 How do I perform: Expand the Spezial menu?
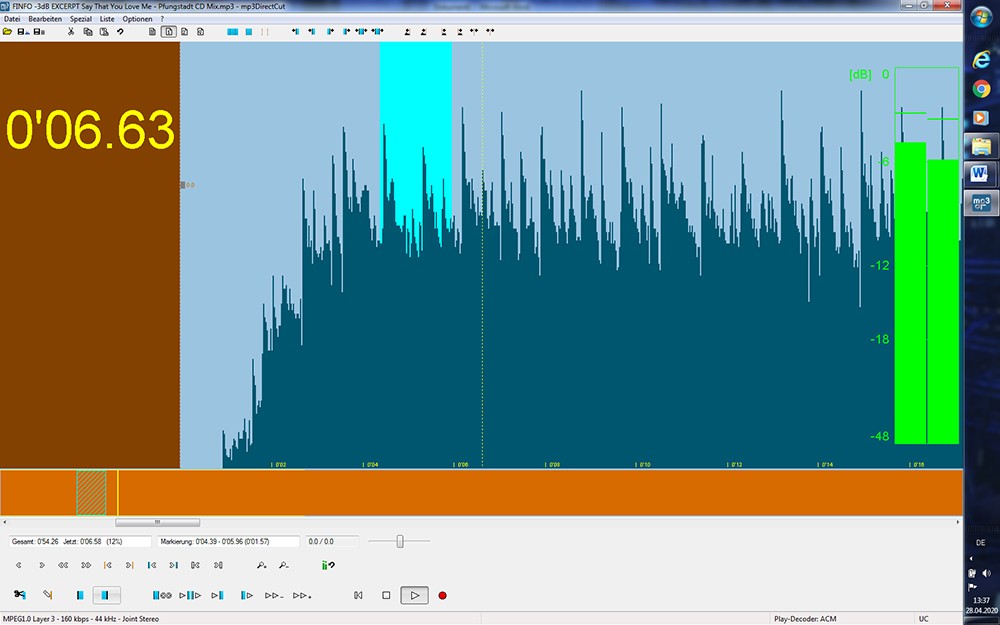click(80, 19)
